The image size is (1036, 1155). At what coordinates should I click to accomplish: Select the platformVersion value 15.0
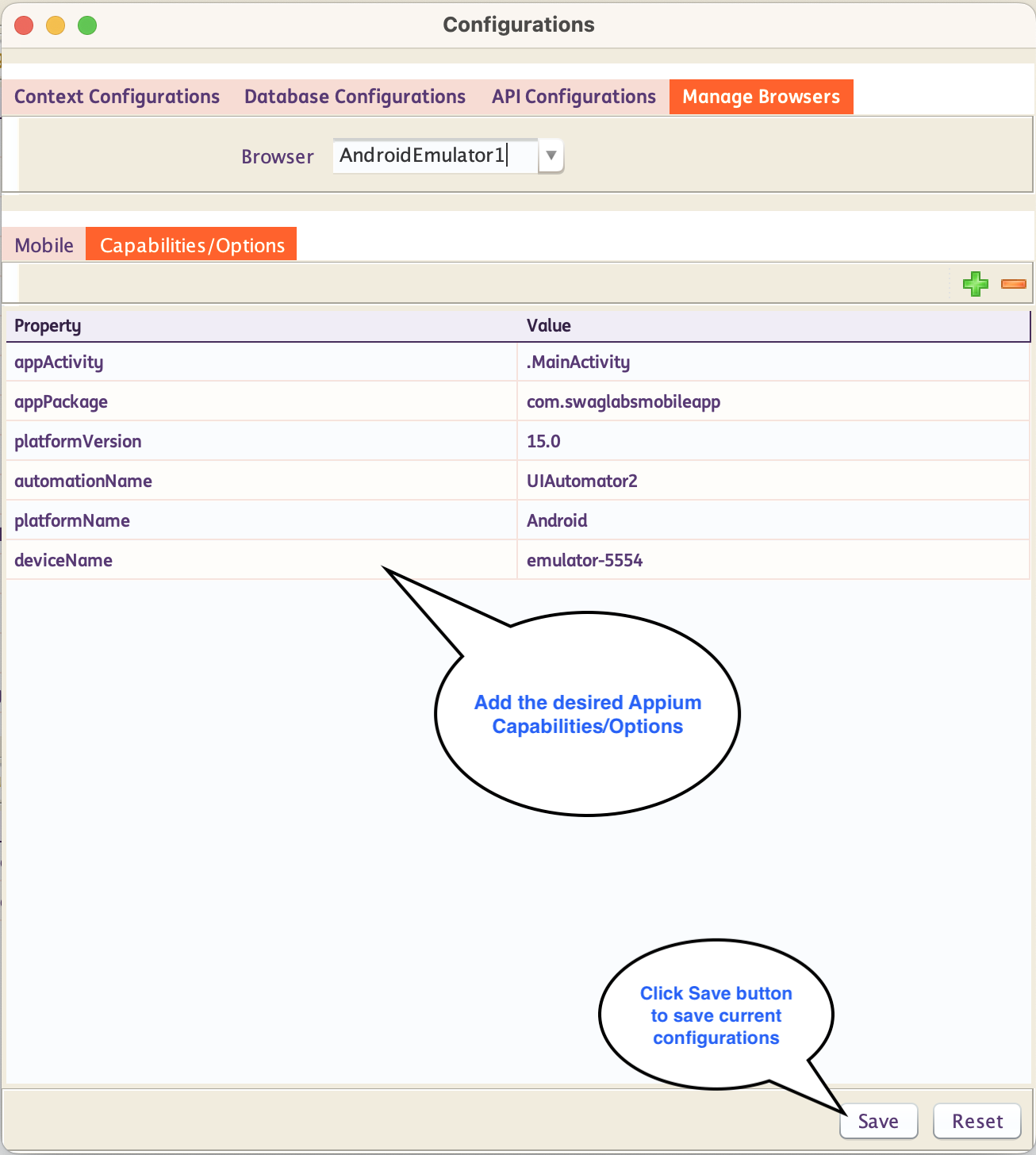(543, 442)
